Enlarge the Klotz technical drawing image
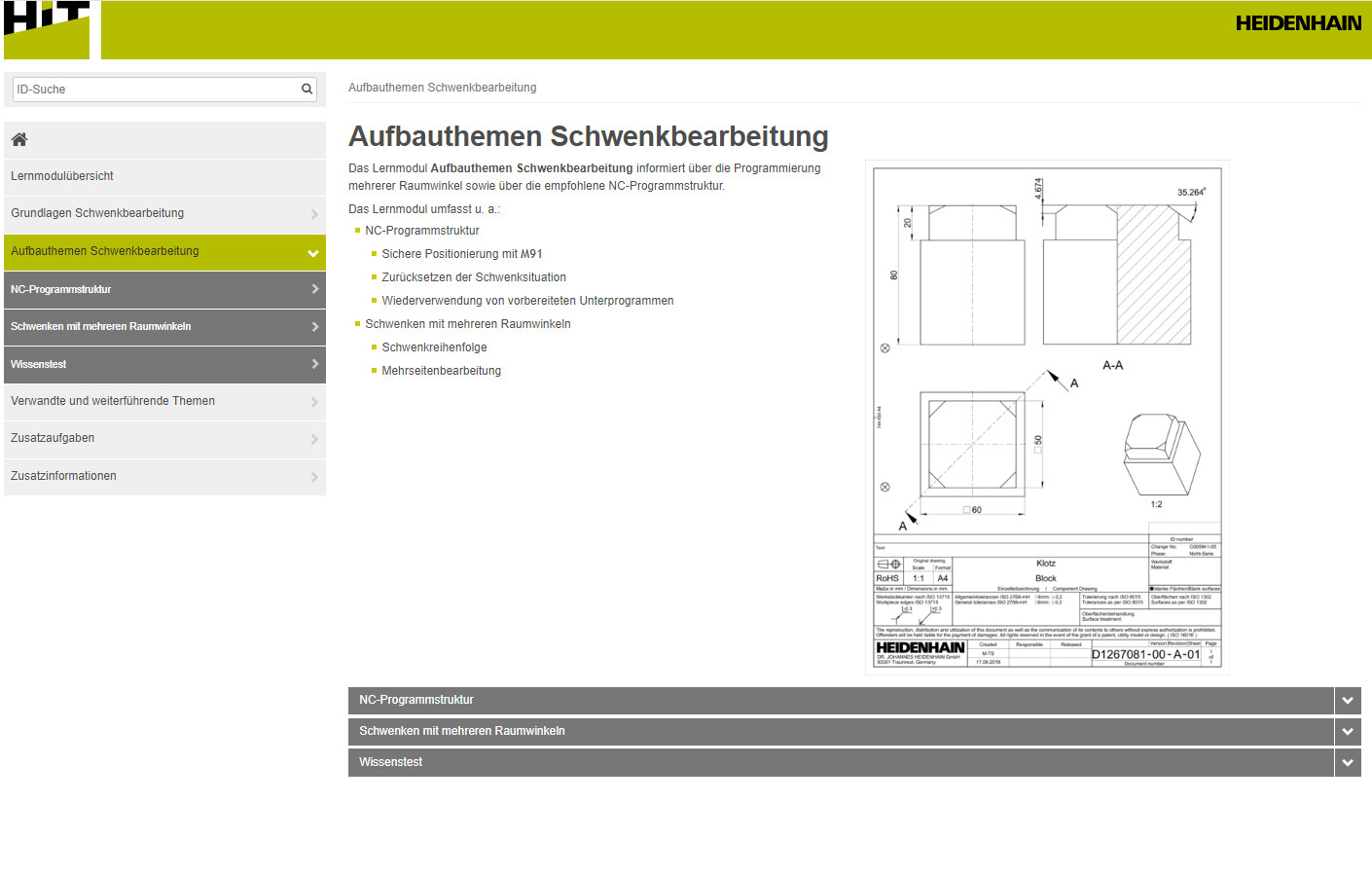The height and width of the screenshot is (876, 1372). 1047,417
